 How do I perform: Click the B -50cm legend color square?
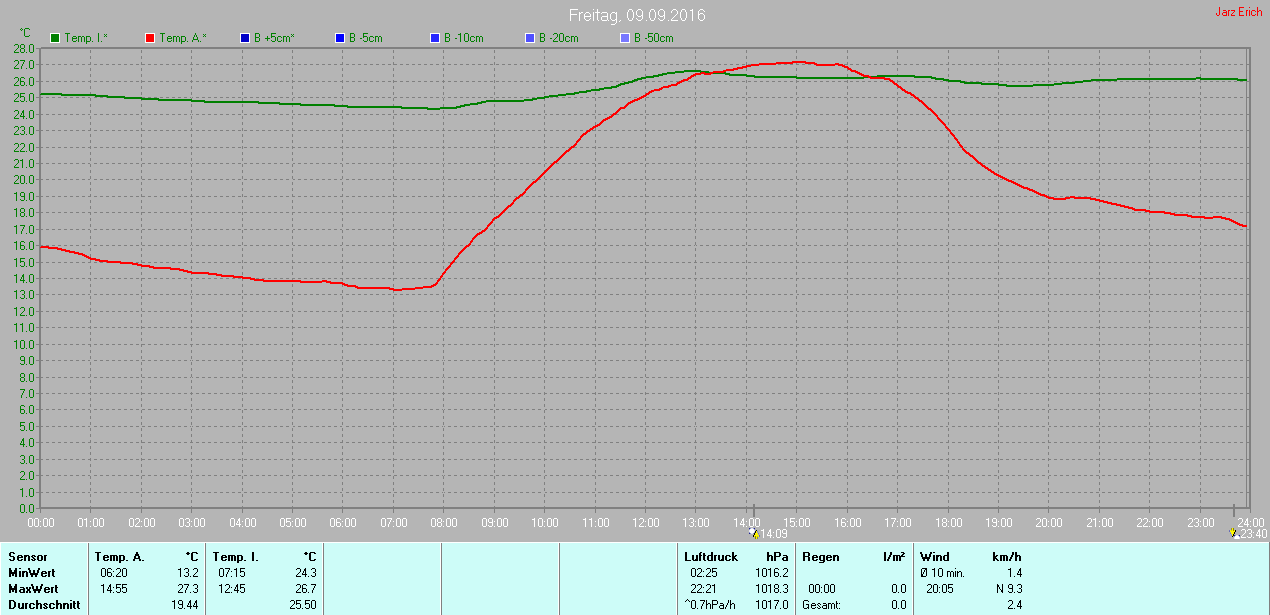pyautogui.click(x=625, y=38)
